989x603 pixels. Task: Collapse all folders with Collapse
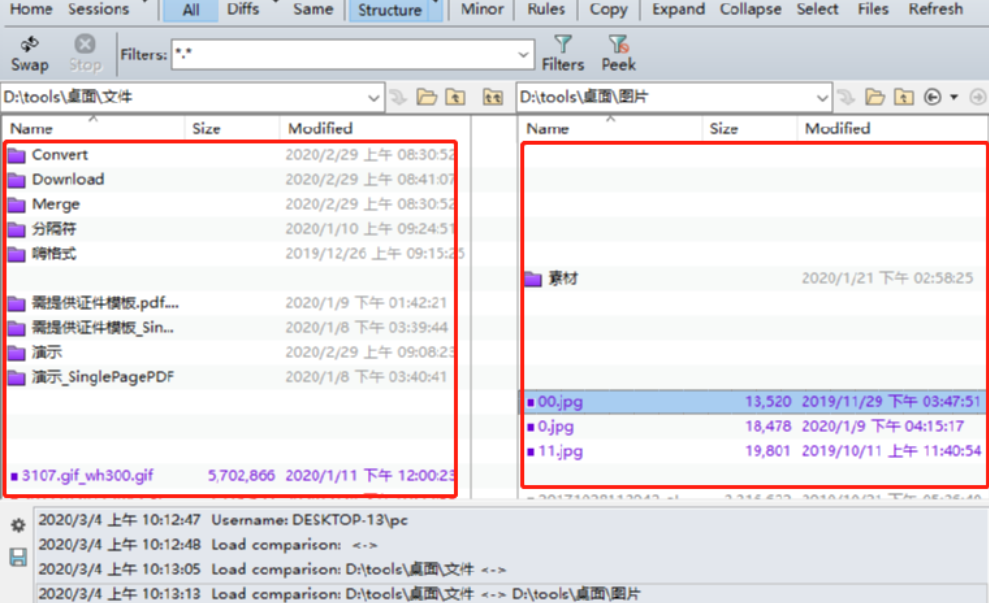click(x=750, y=9)
